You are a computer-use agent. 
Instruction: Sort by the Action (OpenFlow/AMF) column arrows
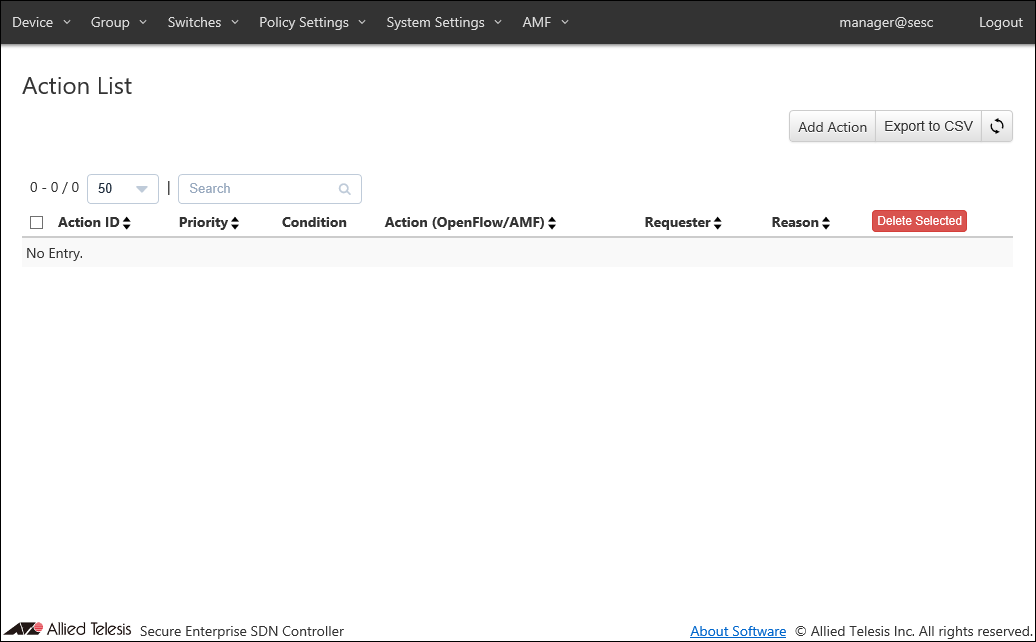(551, 223)
